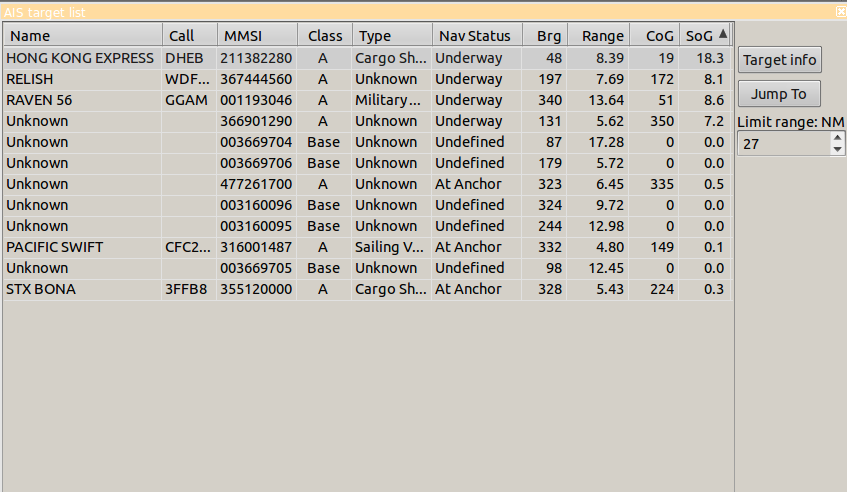Decrease limit range with down arrow
847x492 pixels.
837,150
